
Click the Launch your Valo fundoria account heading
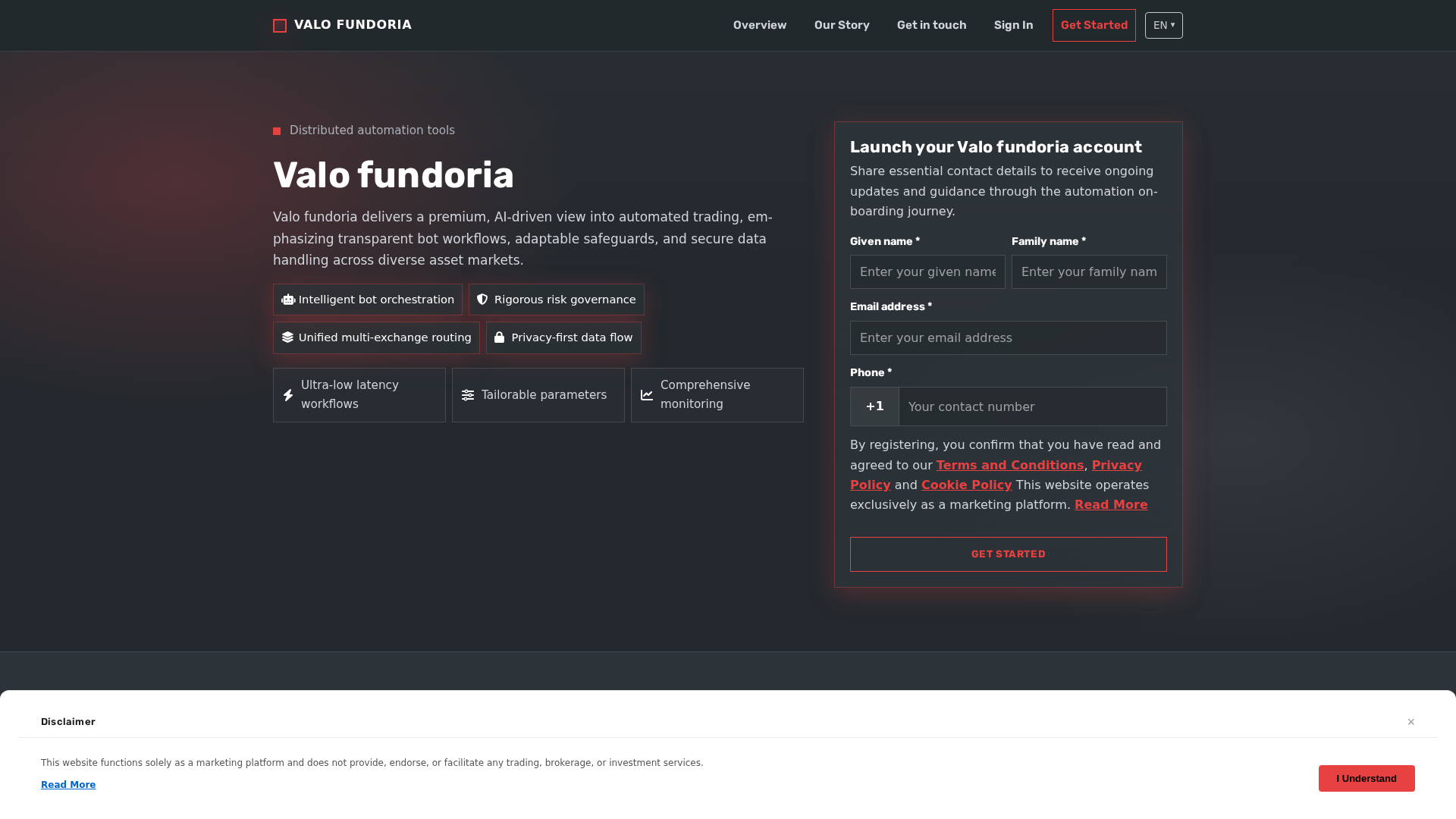click(x=996, y=147)
